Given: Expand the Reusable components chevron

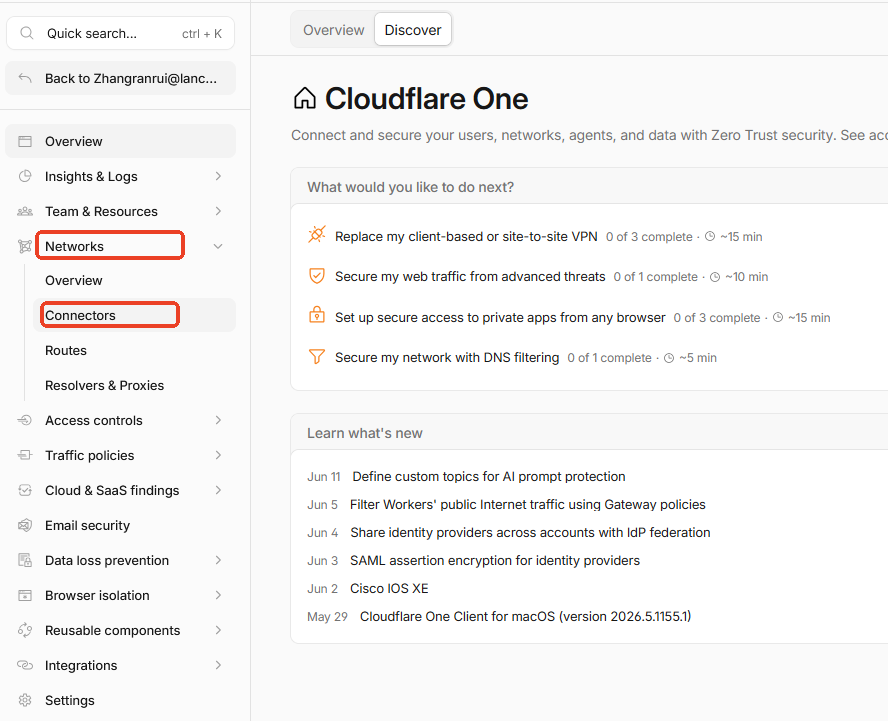Looking at the screenshot, I should coord(218,630).
